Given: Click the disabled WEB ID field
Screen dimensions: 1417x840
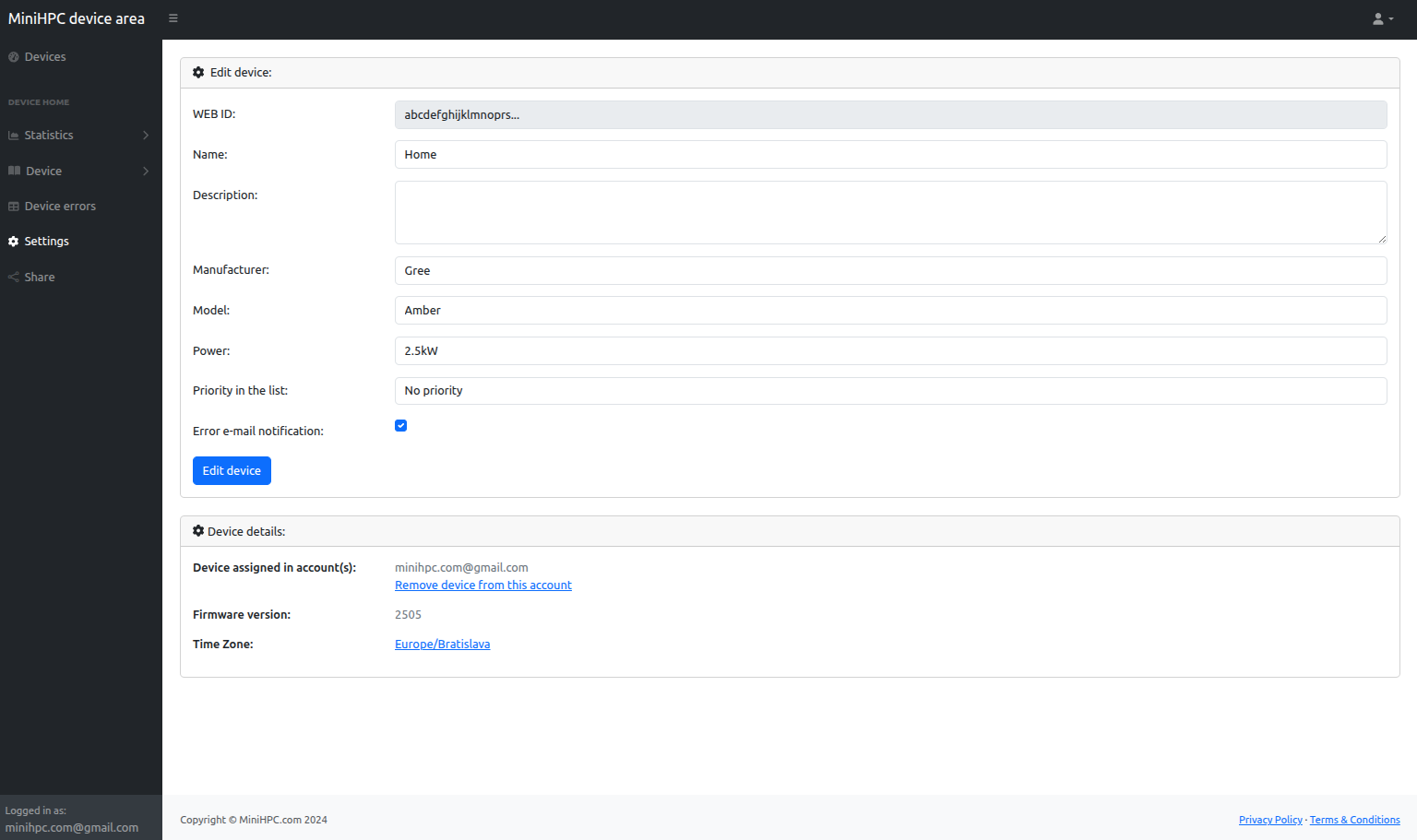Looking at the screenshot, I should pos(890,115).
